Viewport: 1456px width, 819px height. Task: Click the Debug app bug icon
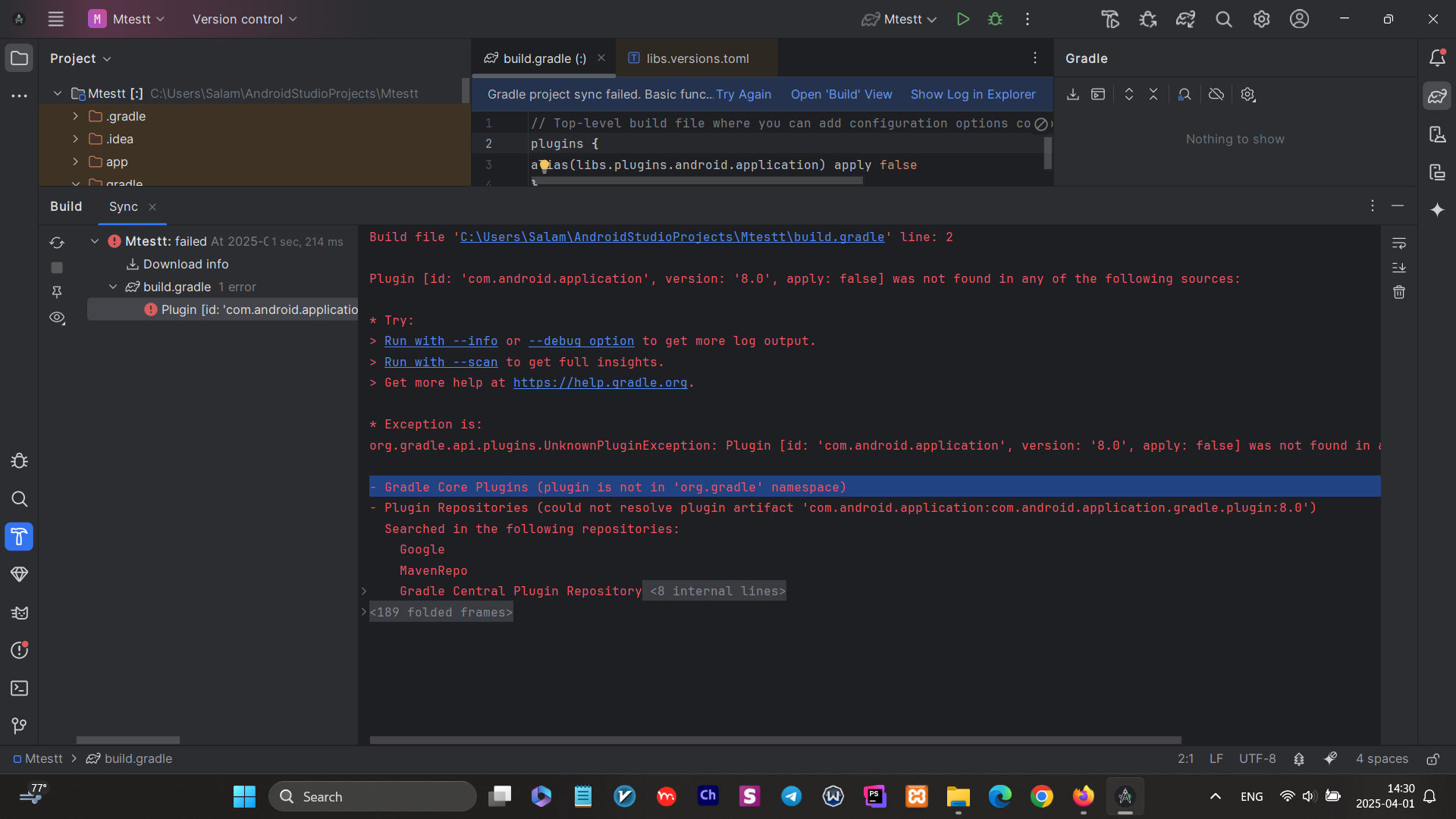pyautogui.click(x=996, y=20)
